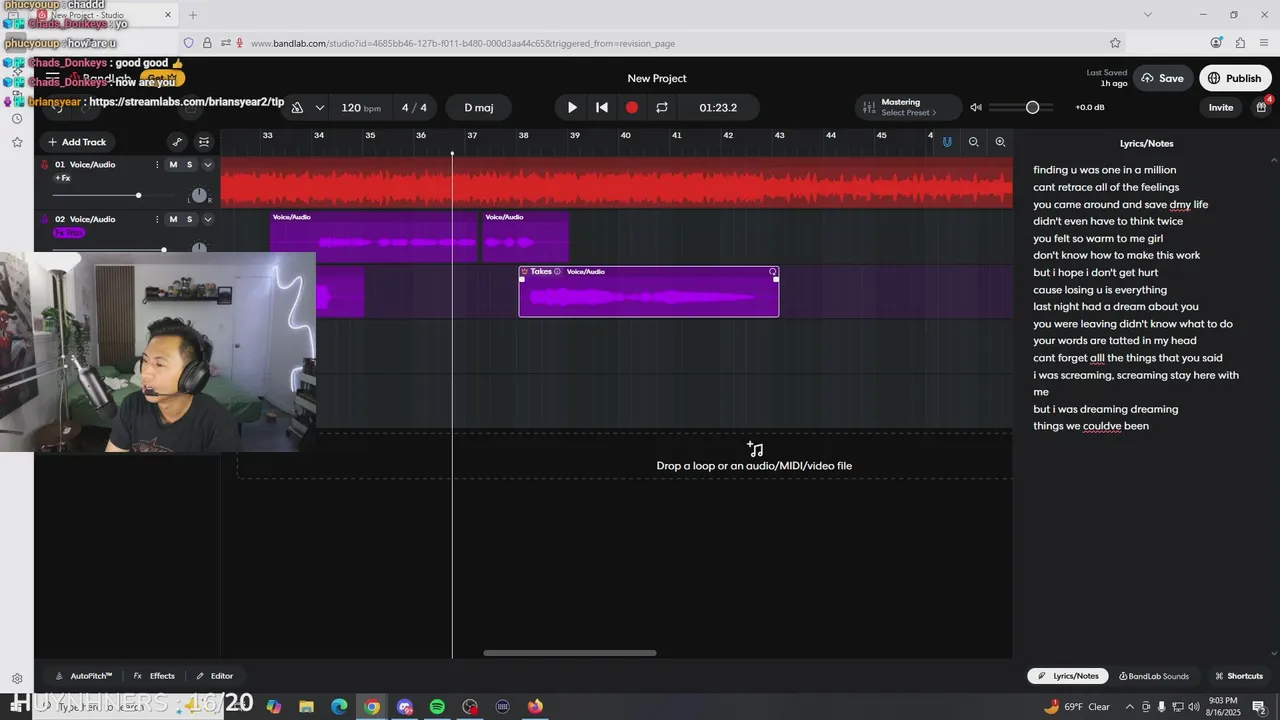Screen dimensions: 1280x720
Task: Add Fx to track 01
Action: pyautogui.click(x=62, y=178)
